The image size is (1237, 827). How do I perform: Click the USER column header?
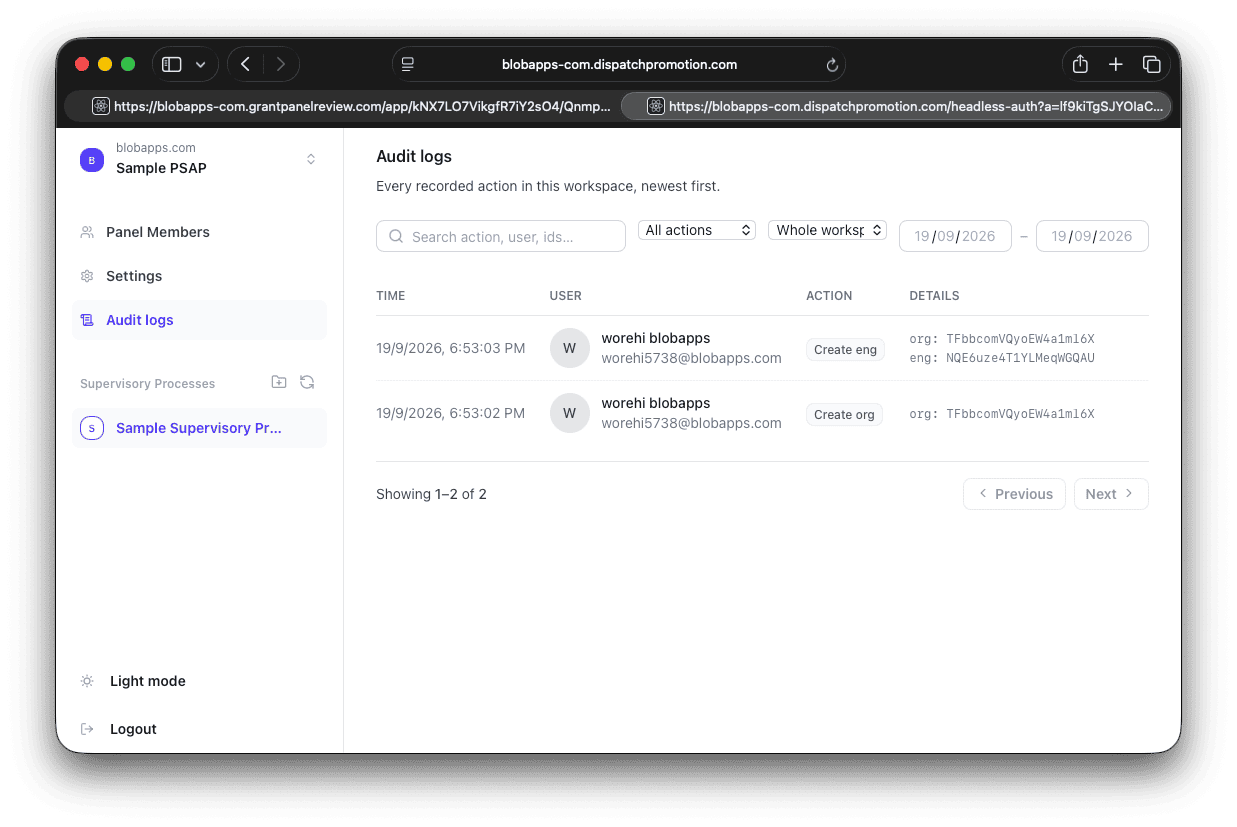[566, 296]
